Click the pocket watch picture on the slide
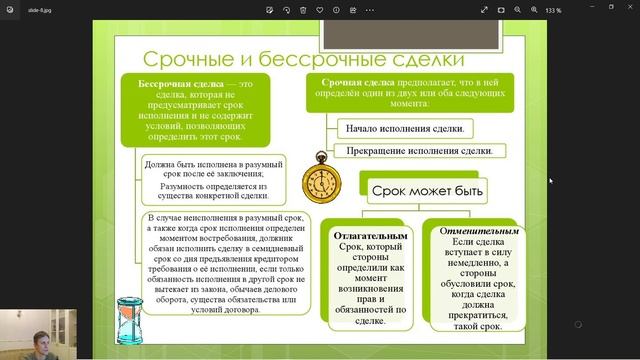 click(322, 178)
